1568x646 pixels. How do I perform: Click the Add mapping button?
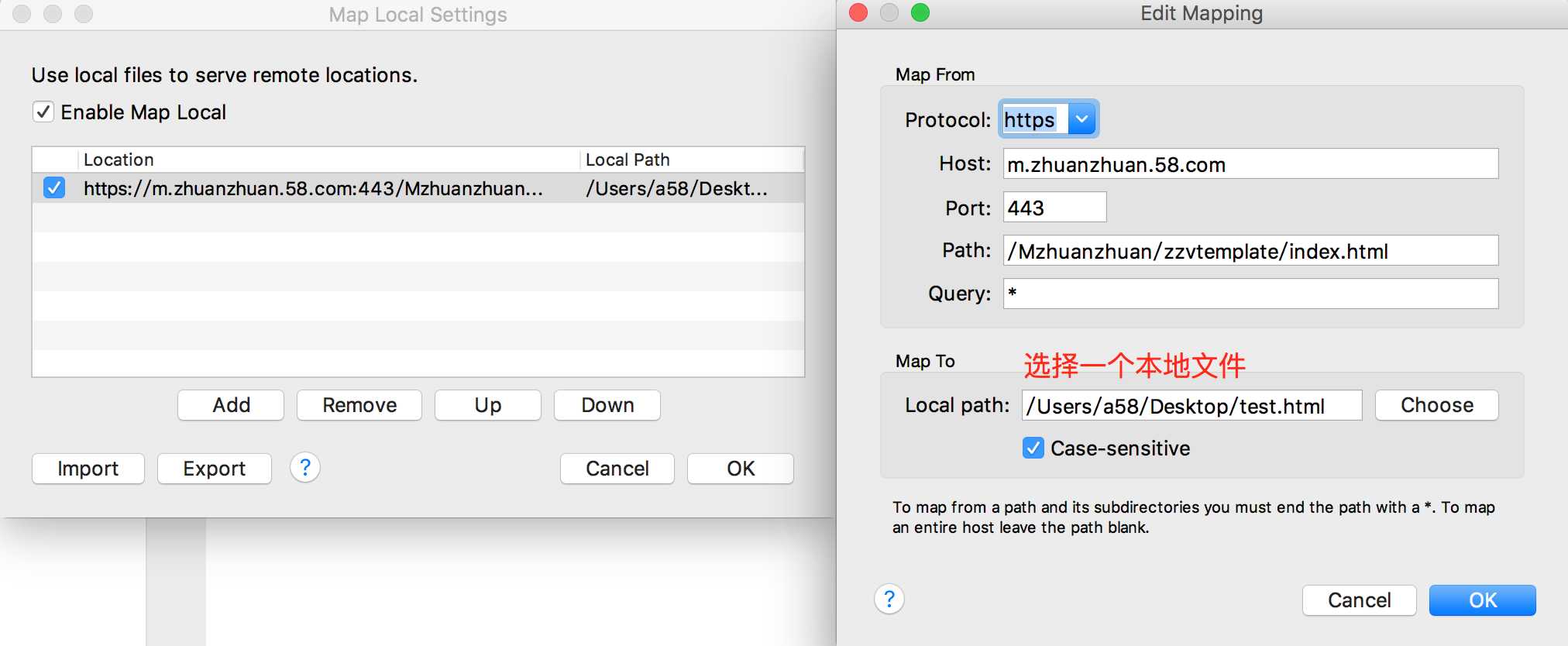pos(231,405)
